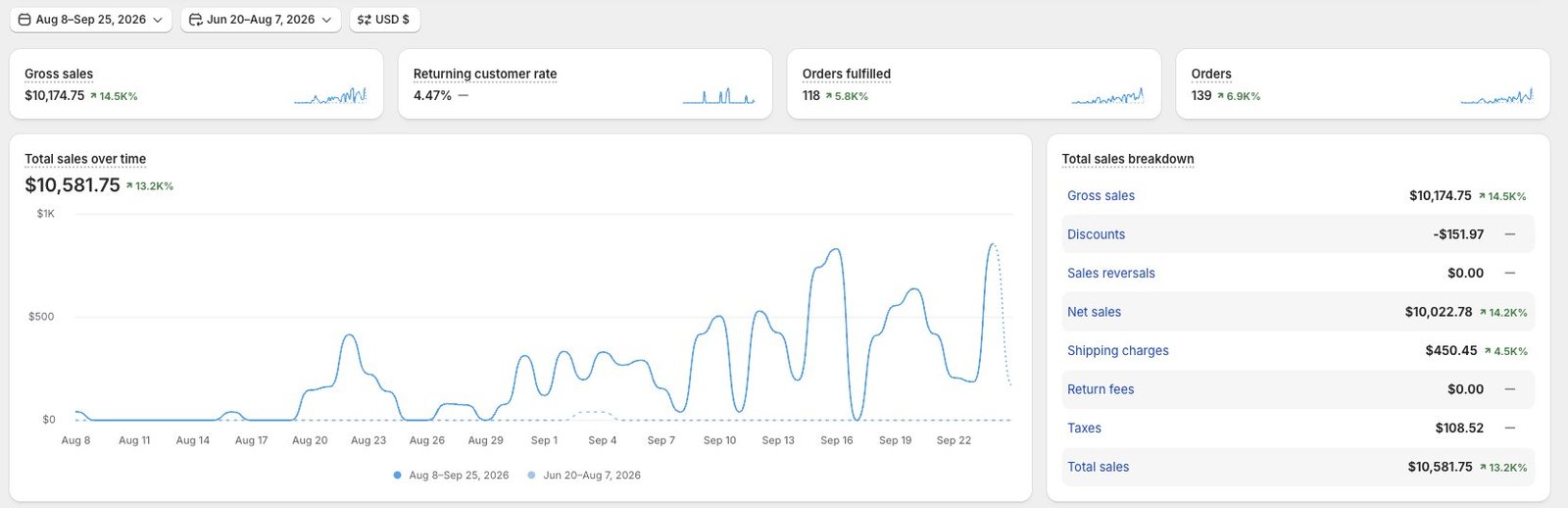This screenshot has width=1568, height=508.
Task: Click the comparison calendar icon beside Jun 20
Action: (x=195, y=20)
